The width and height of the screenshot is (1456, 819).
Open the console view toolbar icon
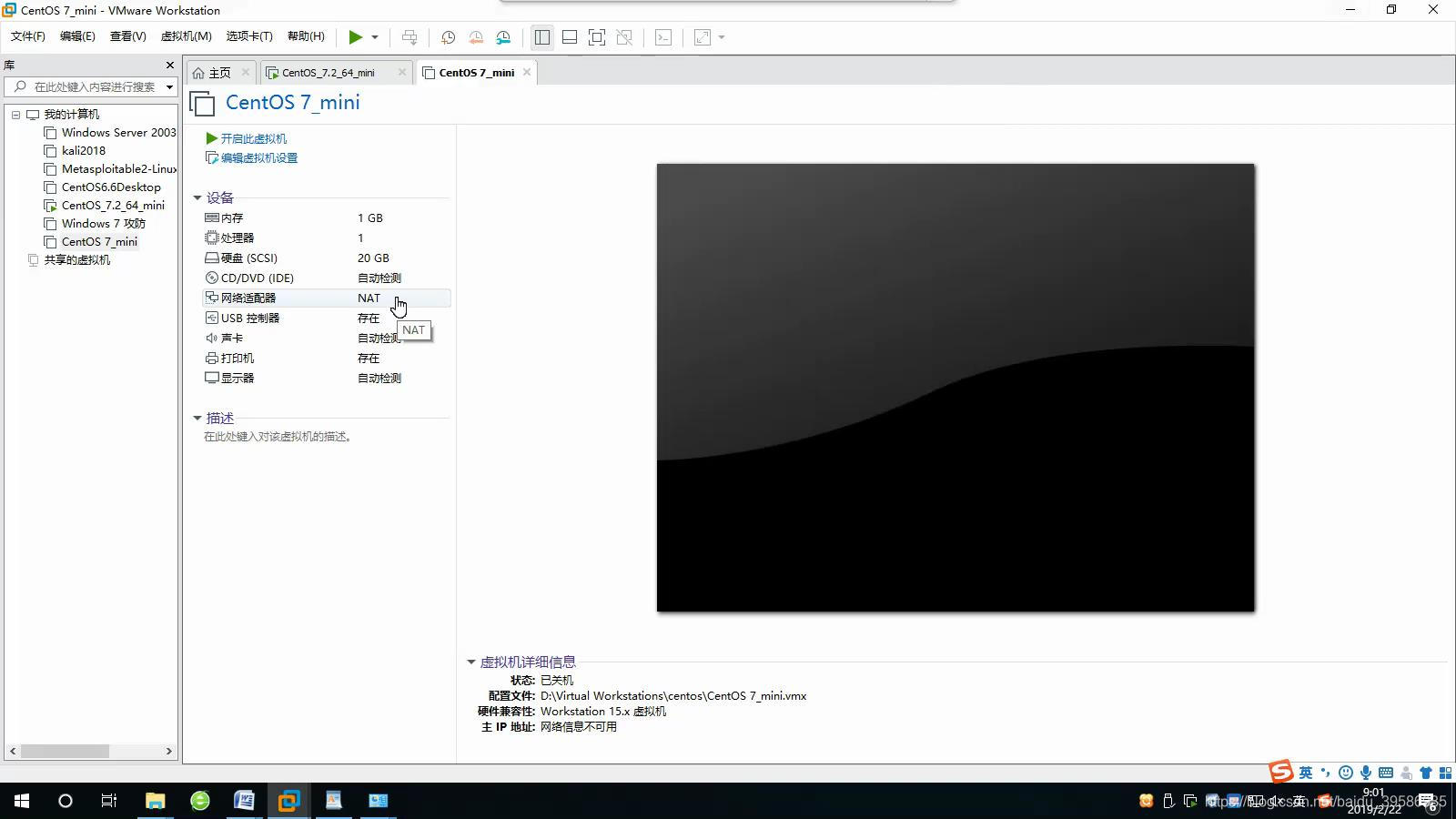pos(663,37)
